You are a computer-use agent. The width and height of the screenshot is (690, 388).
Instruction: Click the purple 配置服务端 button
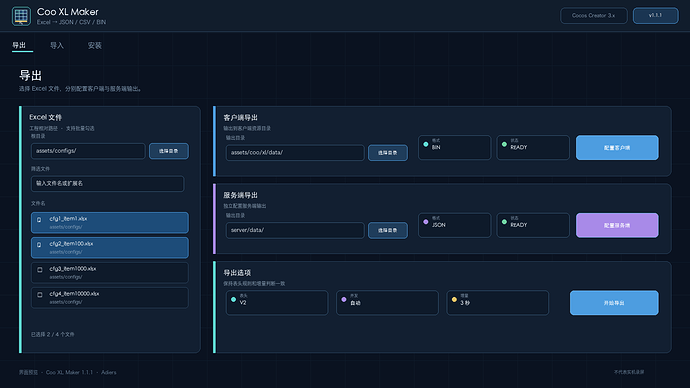(x=617, y=225)
